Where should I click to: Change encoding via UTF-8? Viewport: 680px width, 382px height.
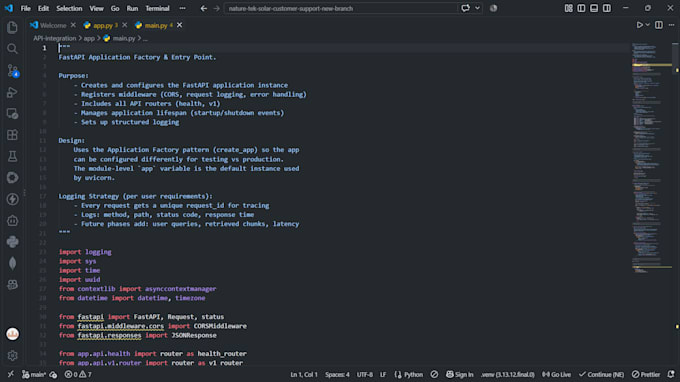[x=364, y=374]
